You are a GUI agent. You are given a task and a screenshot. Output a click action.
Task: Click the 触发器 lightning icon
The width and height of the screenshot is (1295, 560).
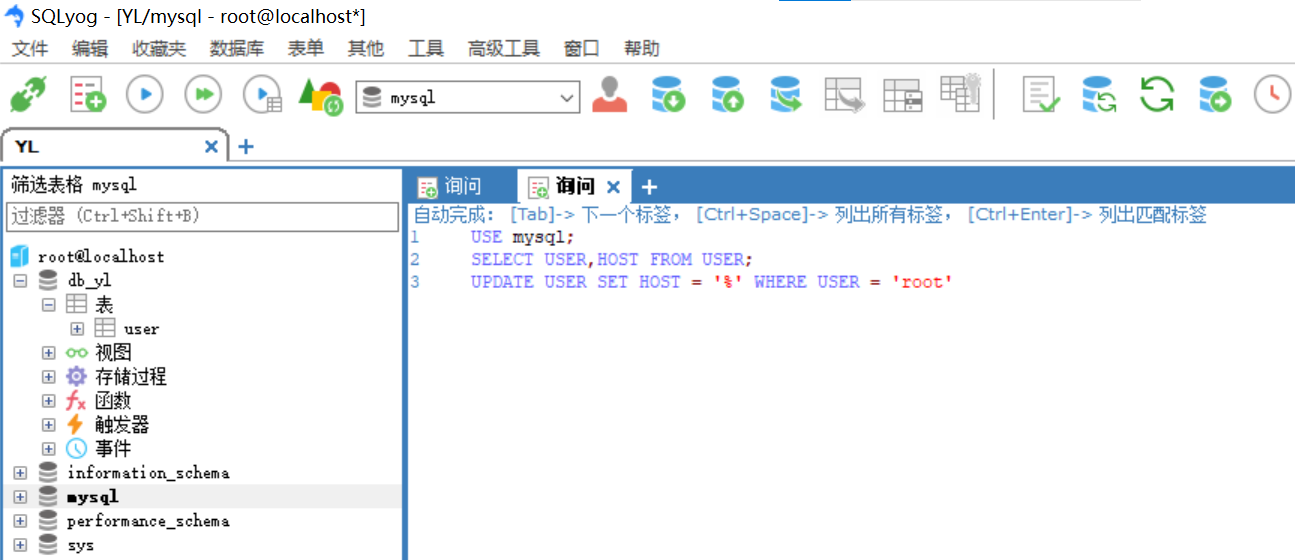pos(76,424)
